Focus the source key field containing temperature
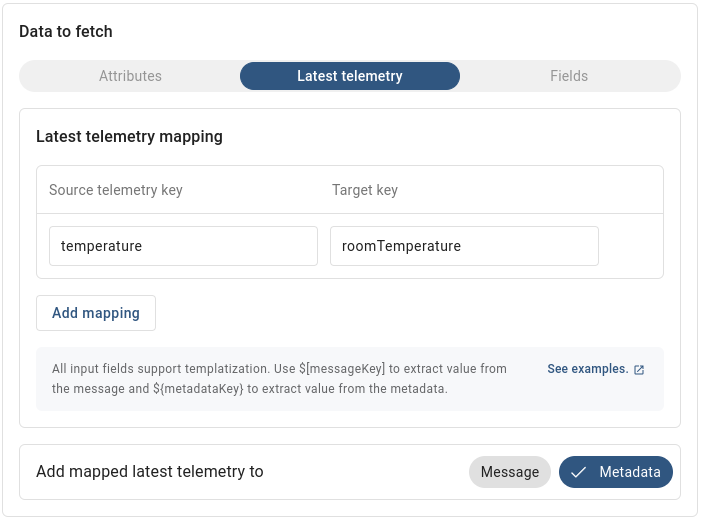This screenshot has width=701, height=520. (x=183, y=246)
